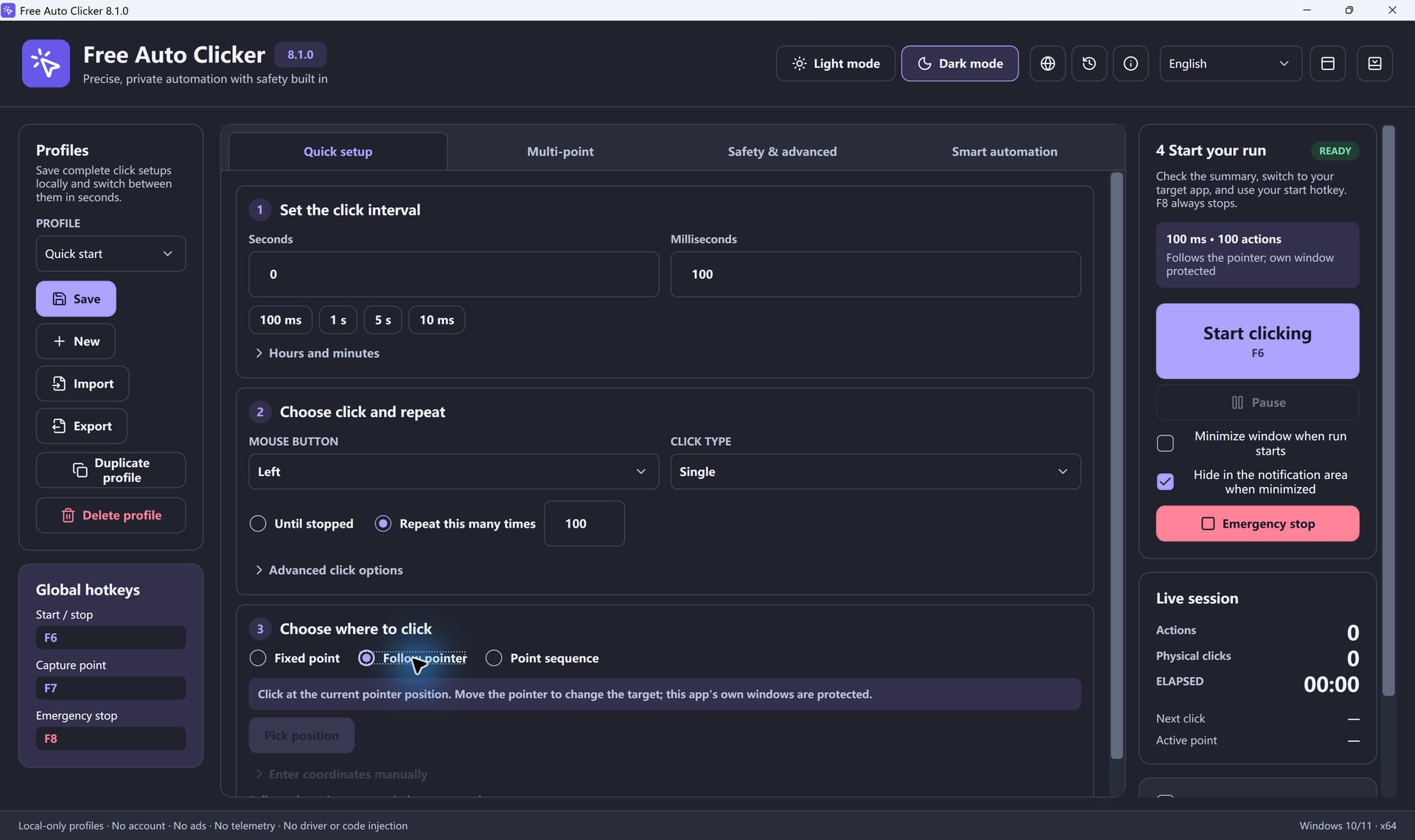Duplicate the profile
Screen dimensions: 1415x840
tap(111, 470)
